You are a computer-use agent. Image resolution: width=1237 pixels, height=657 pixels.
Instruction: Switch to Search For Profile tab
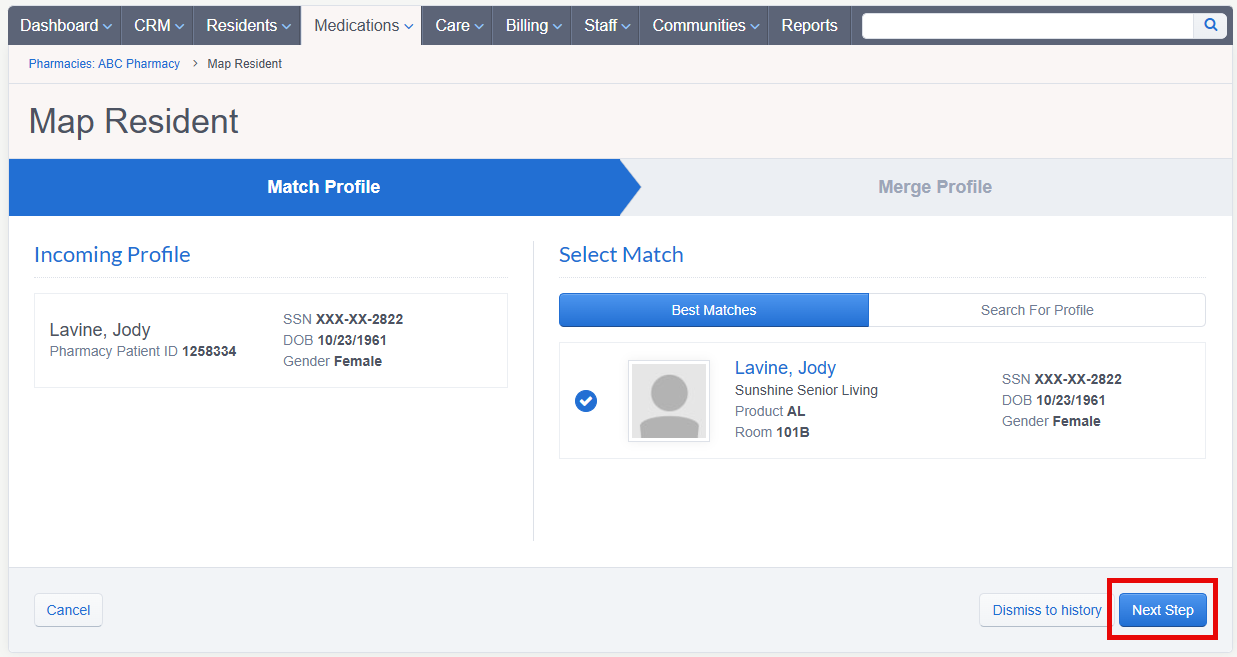tap(1037, 310)
